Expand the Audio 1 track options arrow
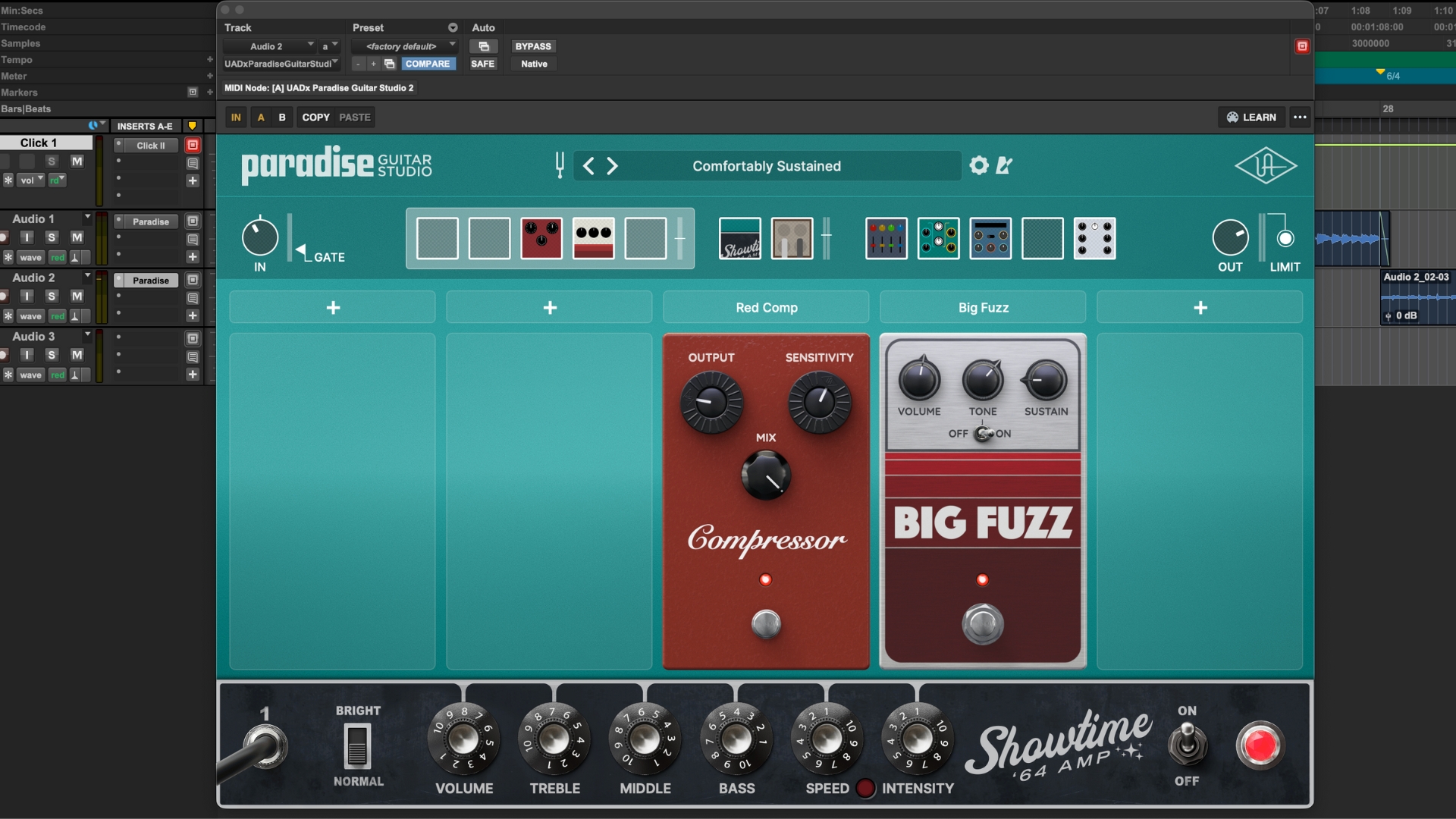1456x819 pixels. pyautogui.click(x=87, y=215)
